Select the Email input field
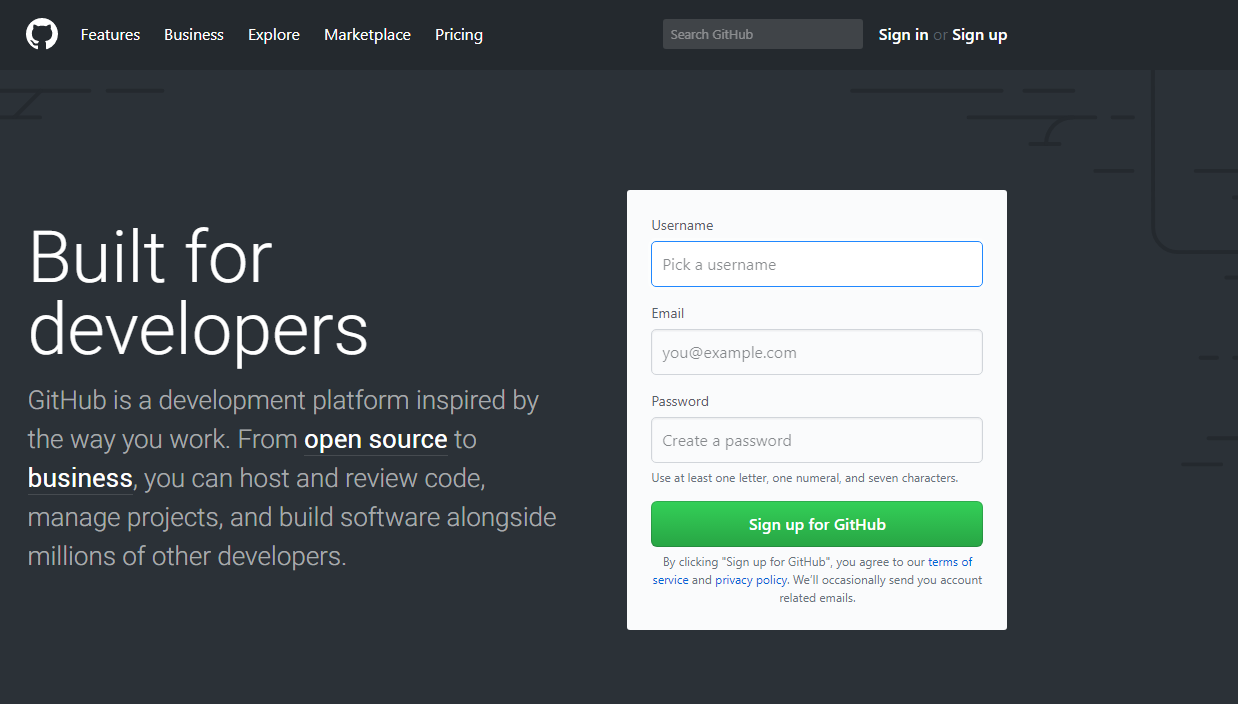1238x704 pixels. 817,352
